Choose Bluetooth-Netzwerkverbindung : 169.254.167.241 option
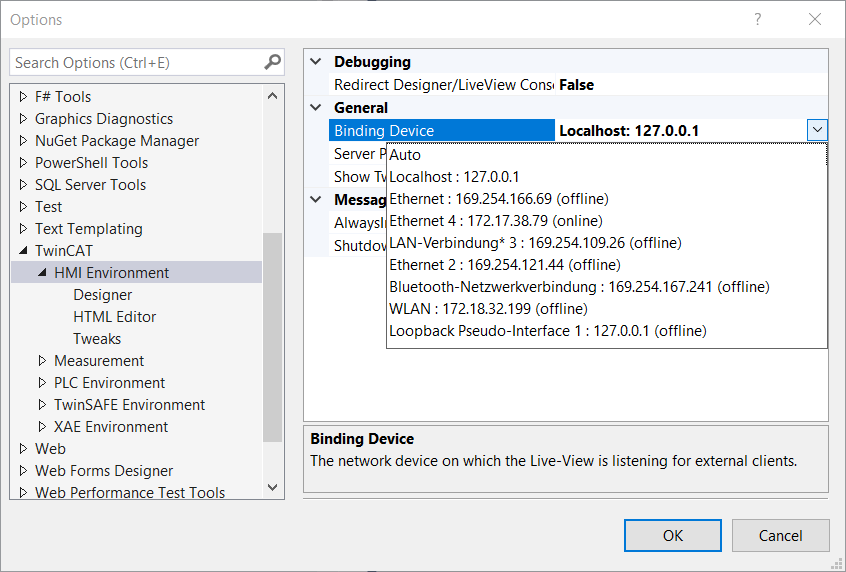The width and height of the screenshot is (846, 572). 607,287
